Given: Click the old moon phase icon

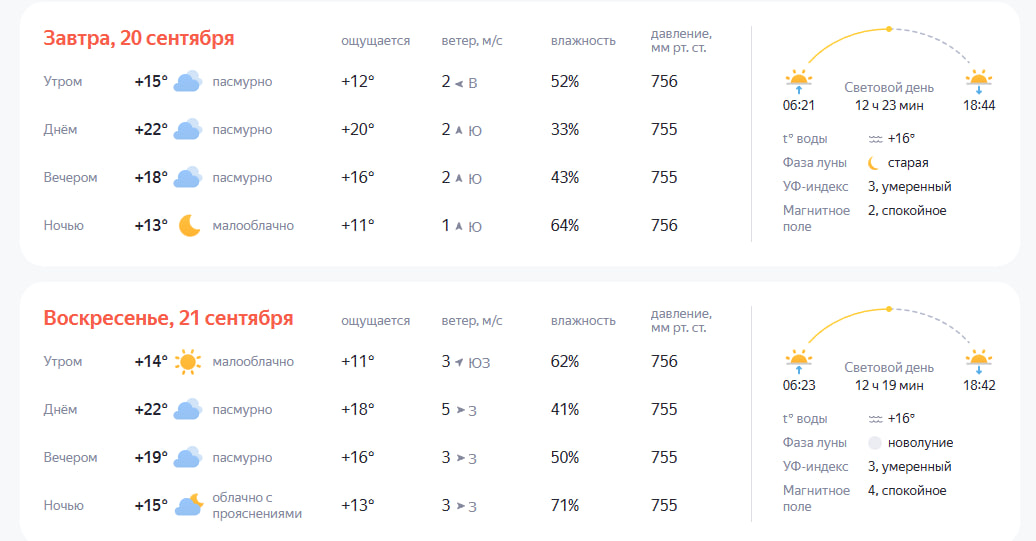Looking at the screenshot, I should click(x=875, y=163).
